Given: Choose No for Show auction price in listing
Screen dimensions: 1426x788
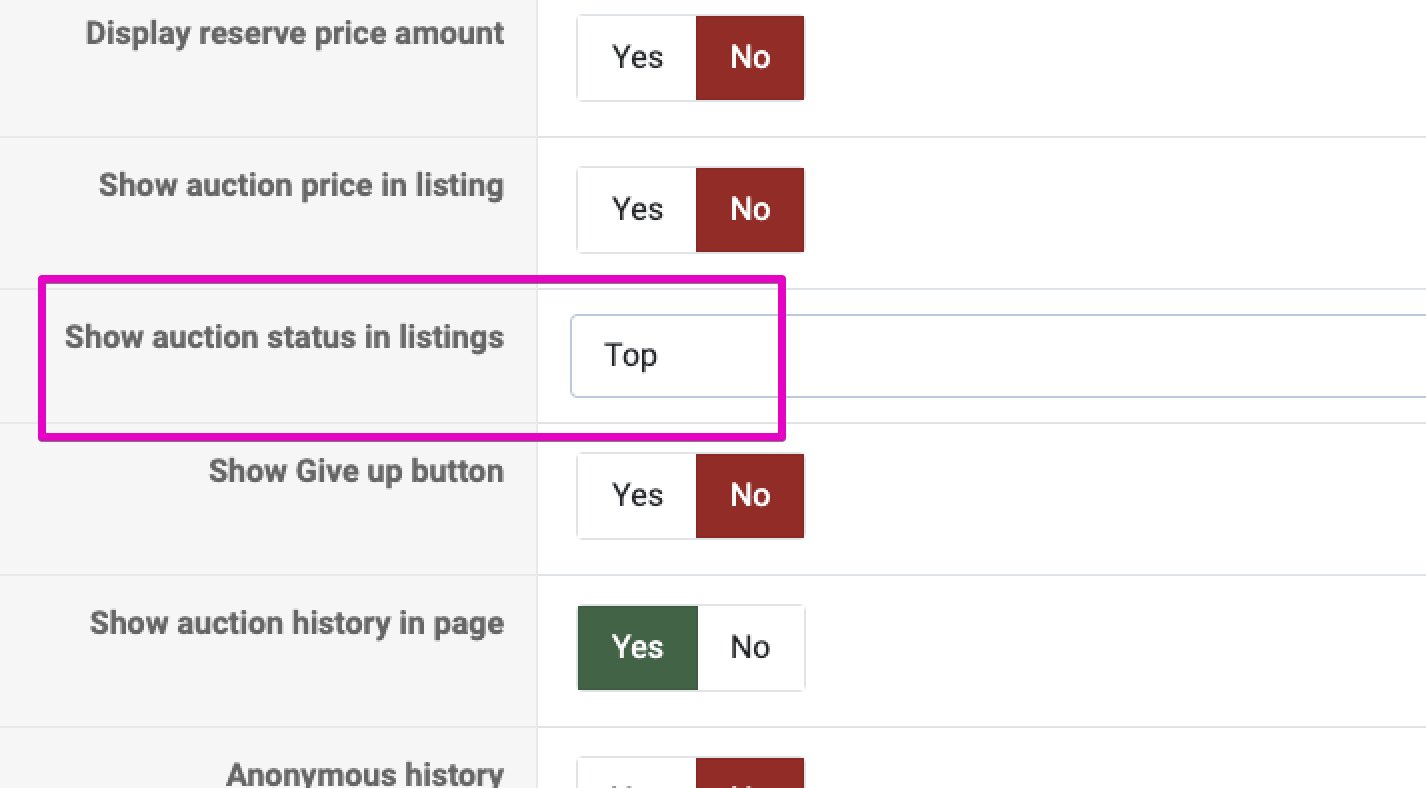Looking at the screenshot, I should coord(750,209).
